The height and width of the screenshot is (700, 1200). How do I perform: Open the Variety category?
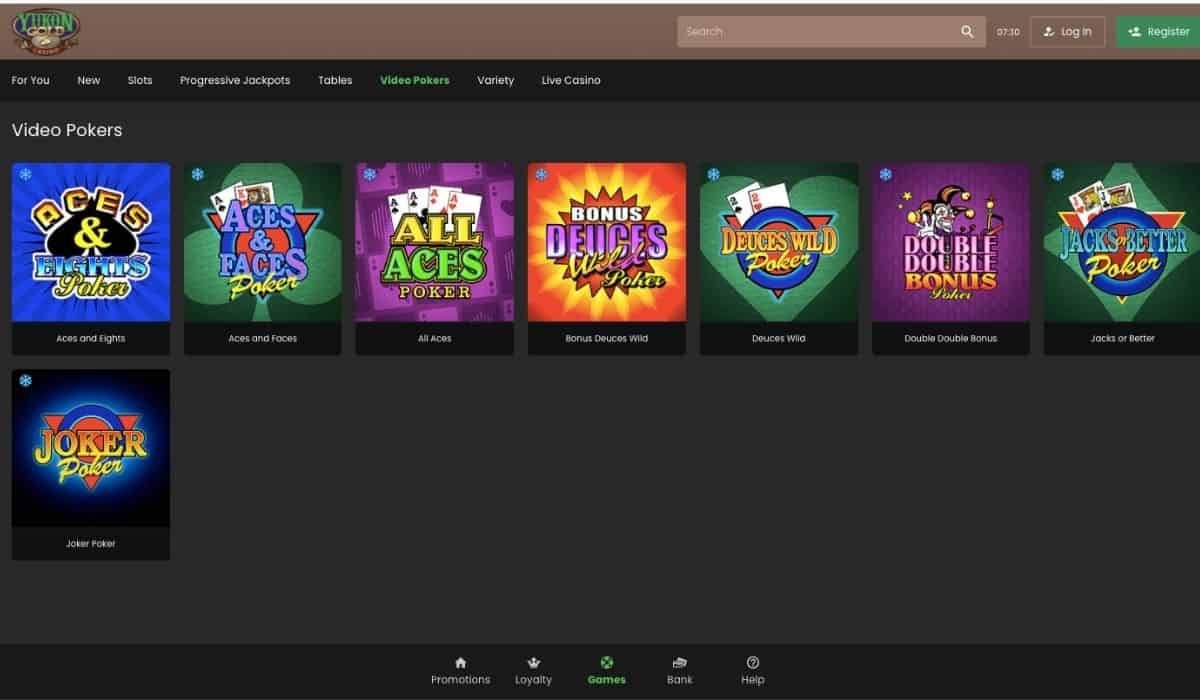[496, 80]
